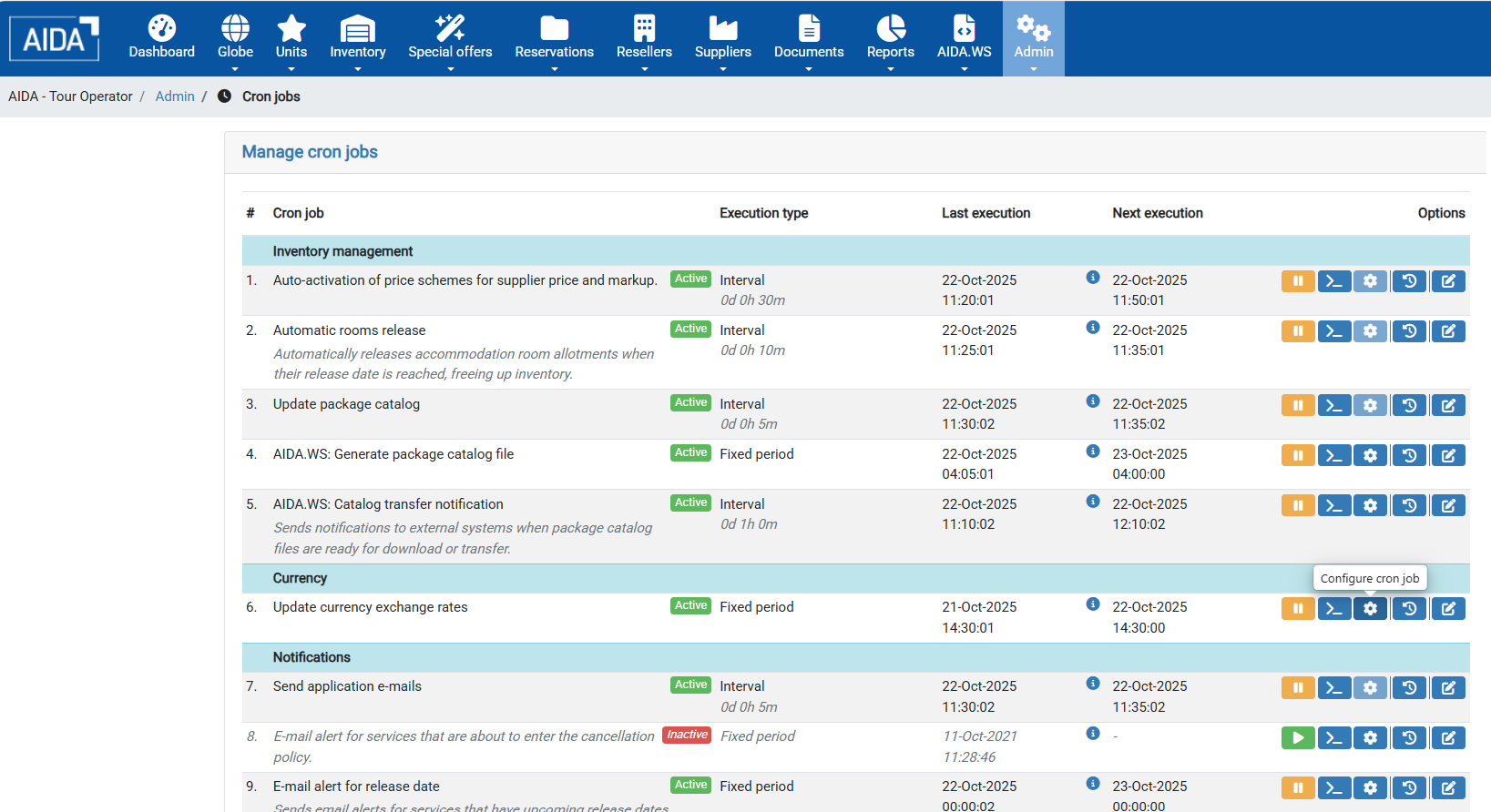Configure the Update currency exchange rates job
This screenshot has height=812, width=1491.
(x=1371, y=608)
